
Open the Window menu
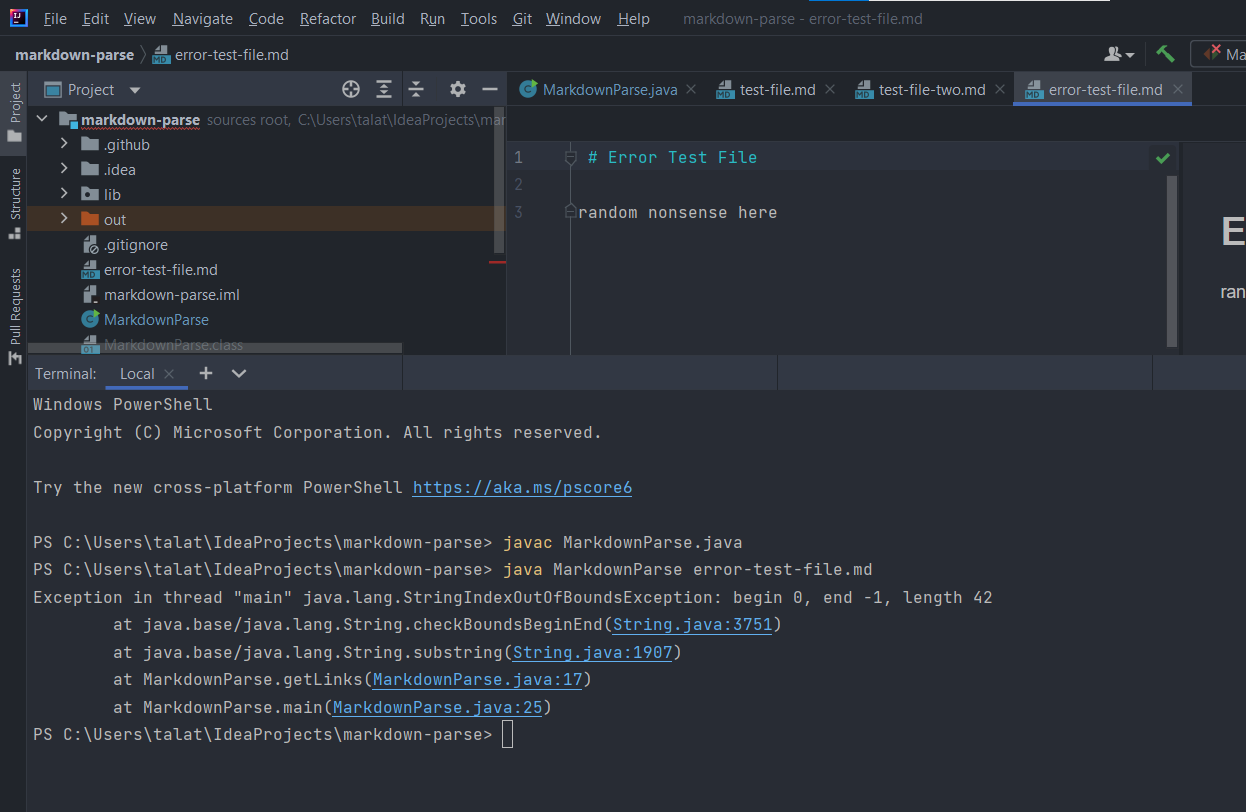tap(574, 19)
